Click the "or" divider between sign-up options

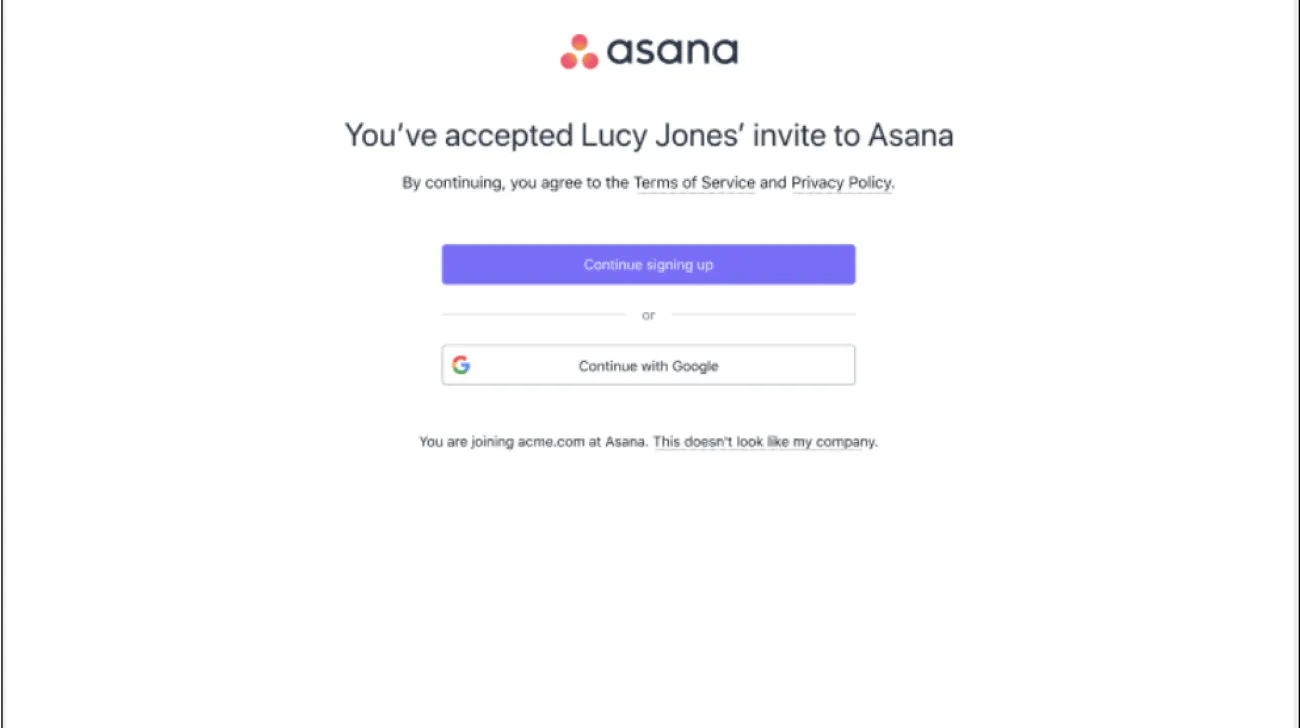point(648,314)
